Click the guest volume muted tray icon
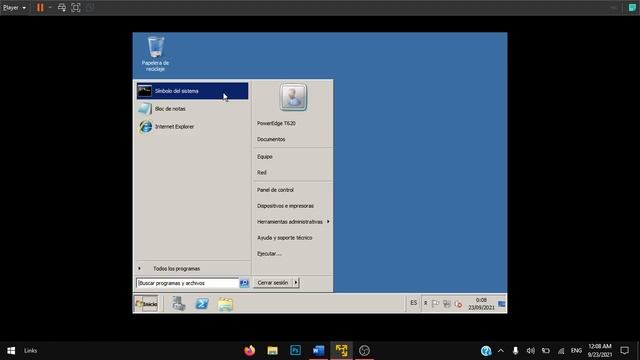 [458, 304]
